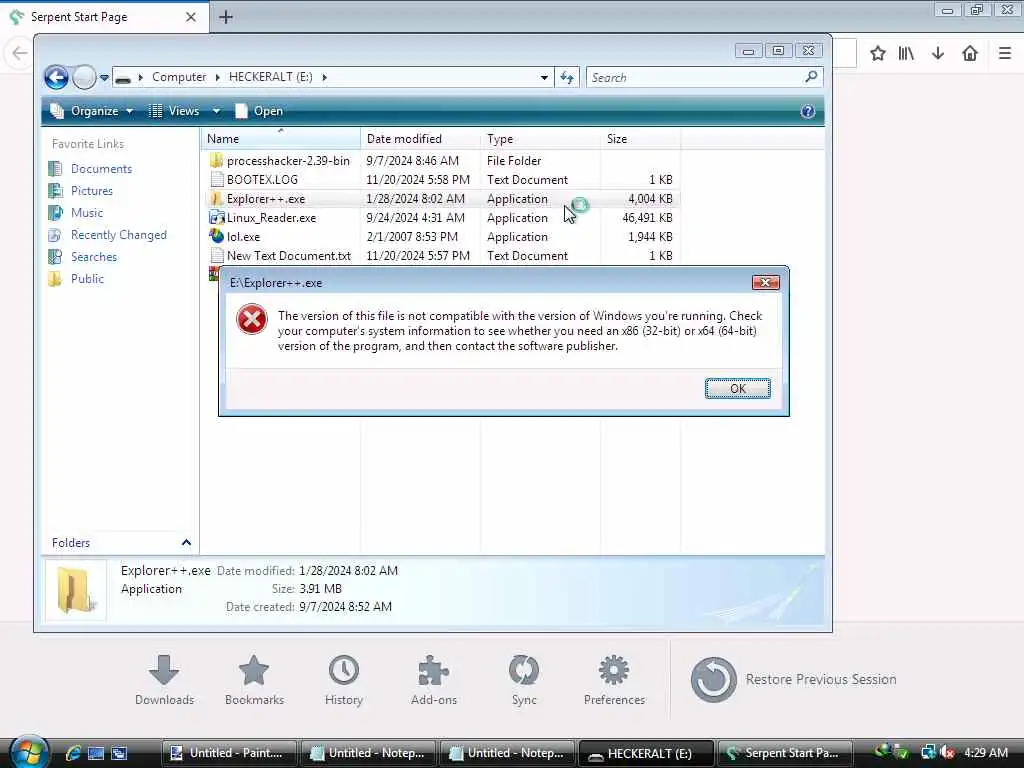This screenshot has width=1024, height=768.
Task: Click the volume muted tray icon
Action: click(x=948, y=753)
